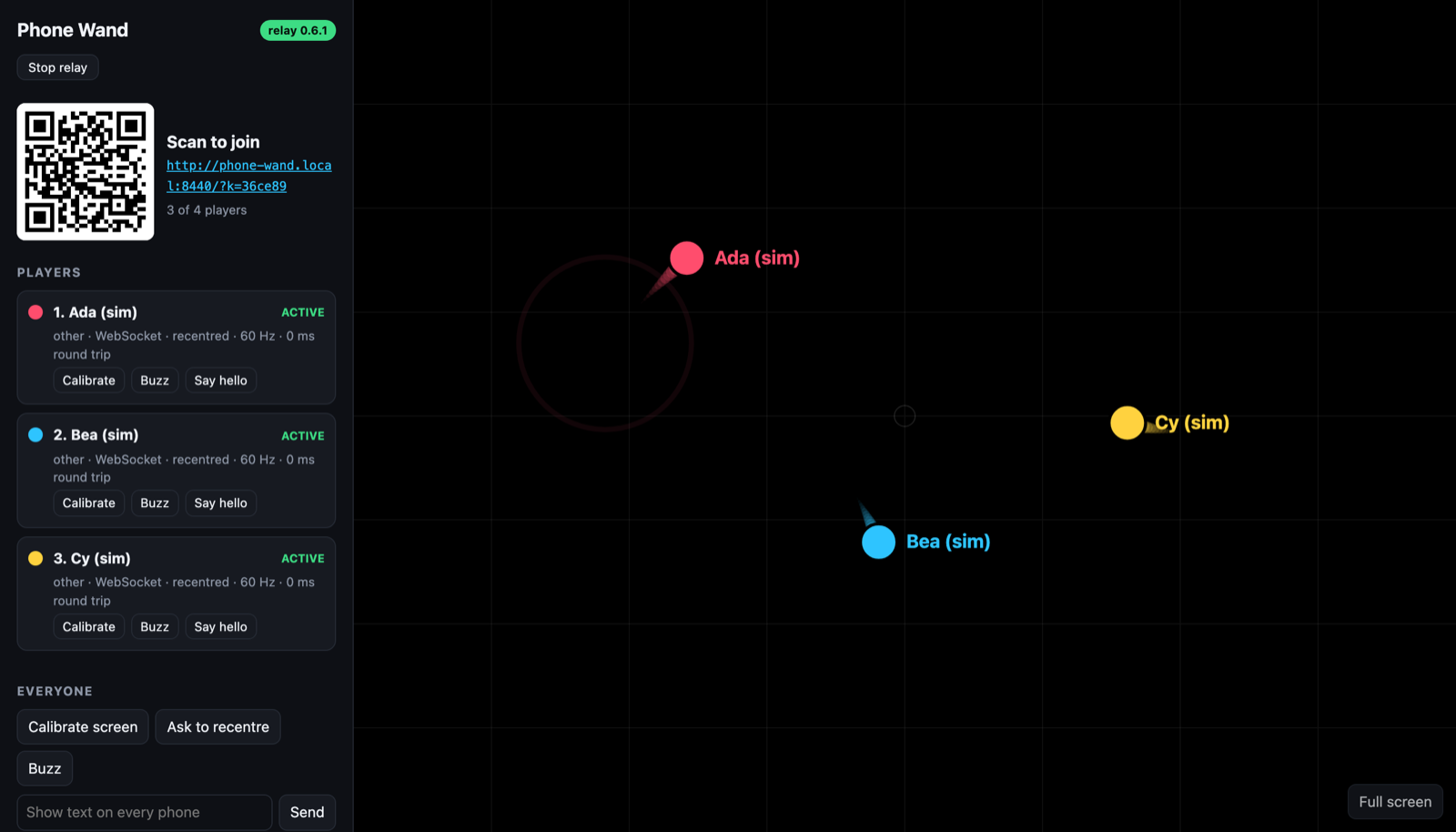Click the red color dot in Ada's player card
Viewport: 1456px width, 832px height.
click(35, 312)
